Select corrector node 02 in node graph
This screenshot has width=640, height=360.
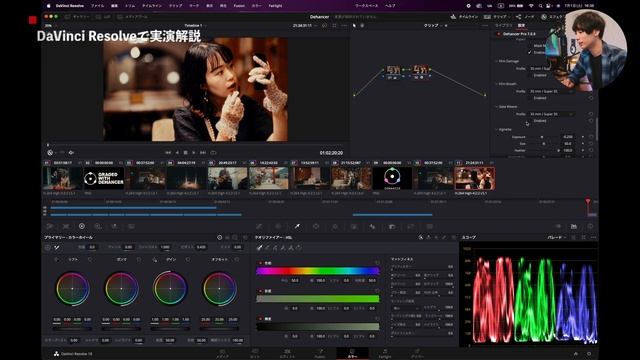(x=420, y=71)
